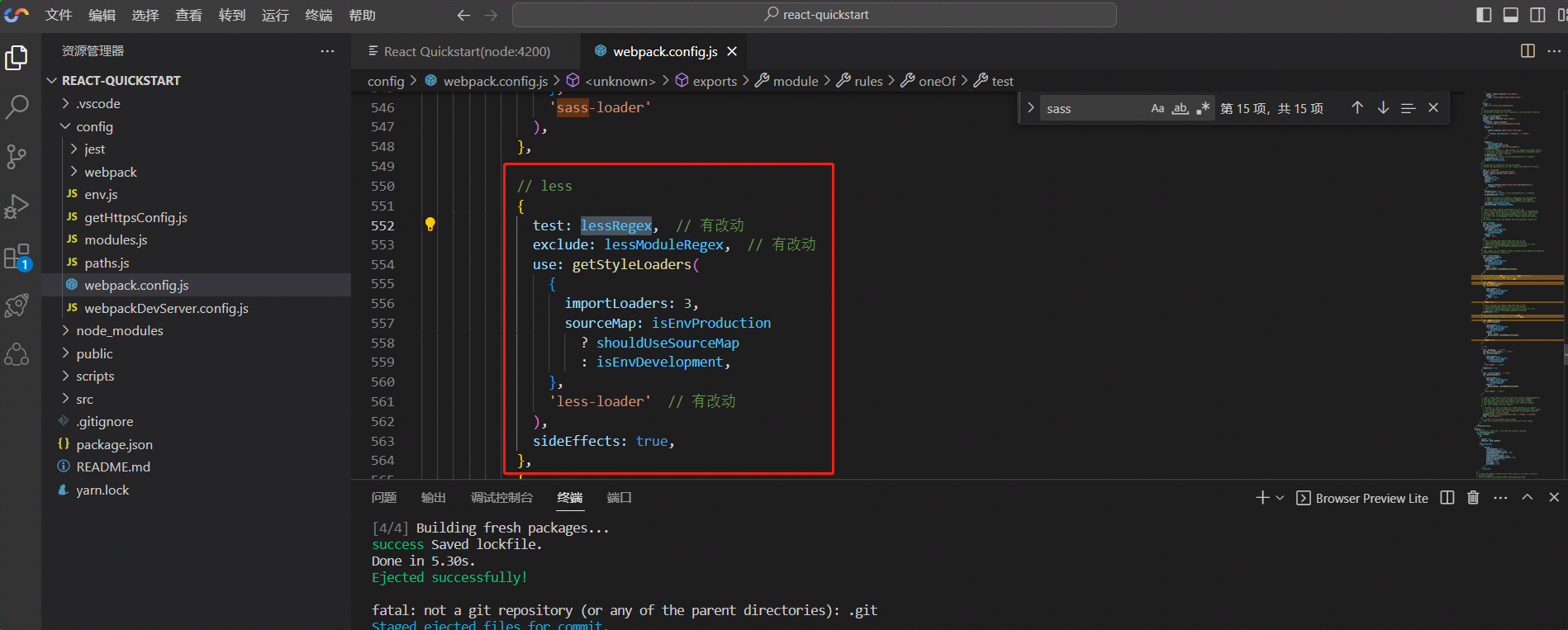Image resolution: width=1568 pixels, height=630 pixels.
Task: Open yarn.lock file
Action: pyautogui.click(x=102, y=490)
